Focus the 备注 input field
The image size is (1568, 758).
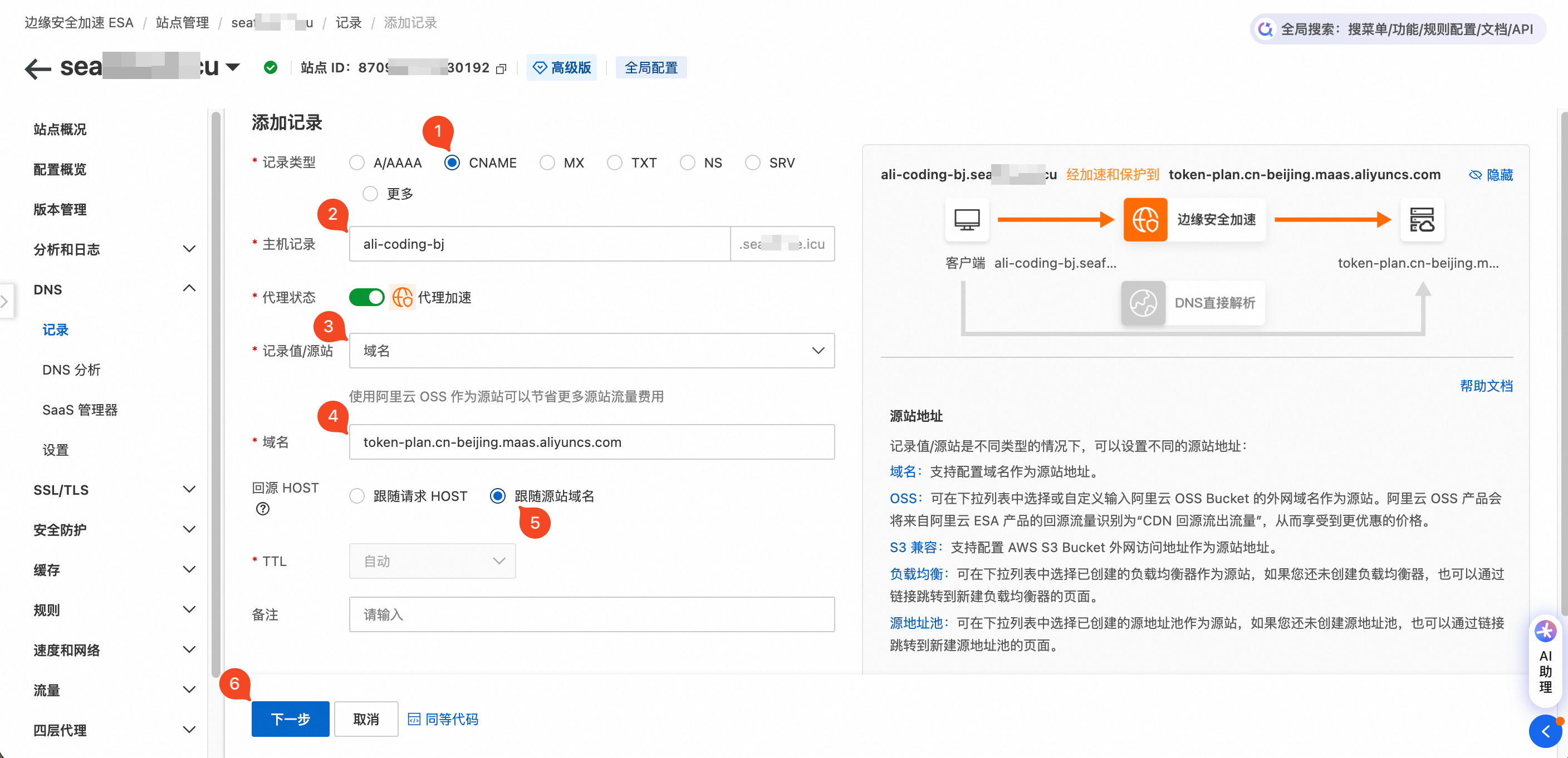pos(592,615)
